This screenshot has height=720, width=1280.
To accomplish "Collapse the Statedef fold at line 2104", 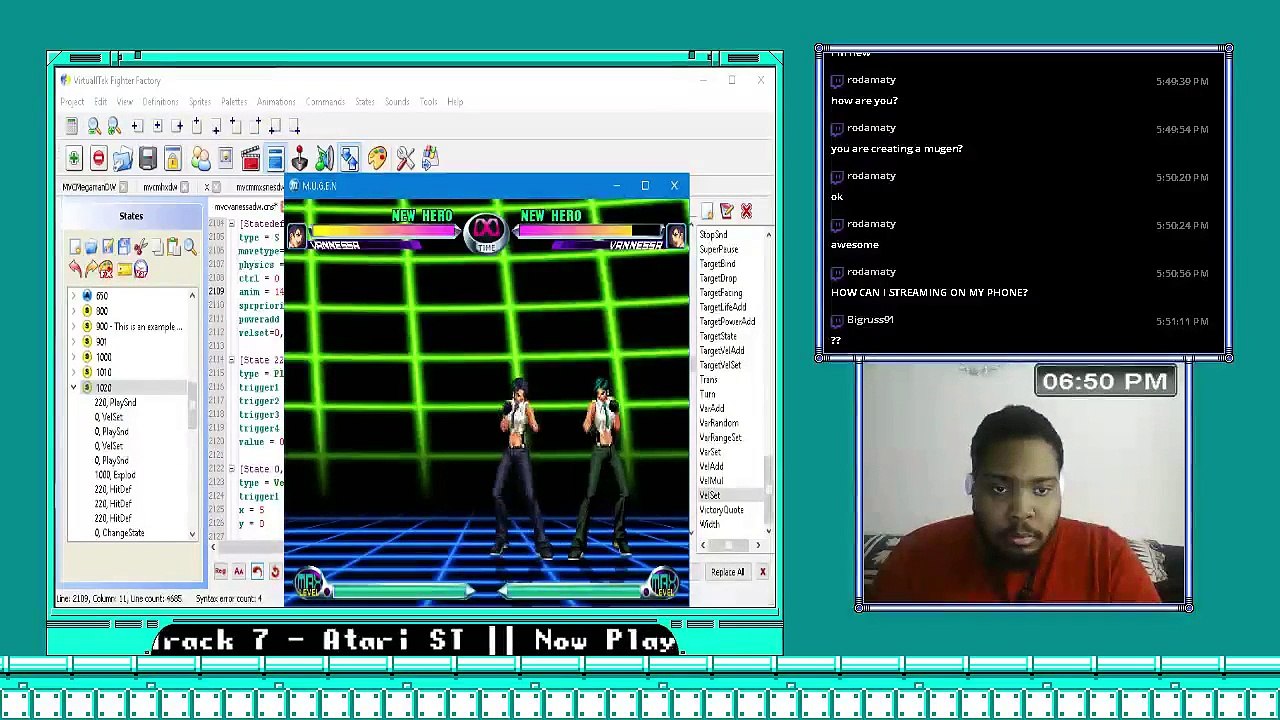I will (x=232, y=224).
